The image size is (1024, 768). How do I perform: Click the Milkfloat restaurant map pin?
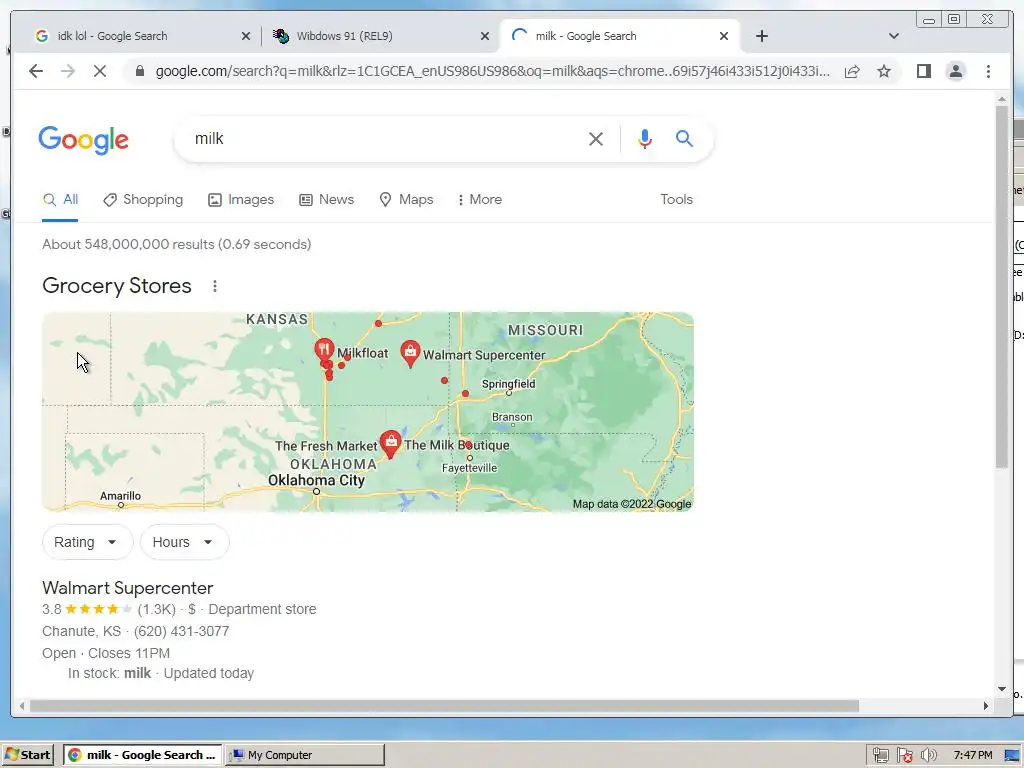[324, 349]
